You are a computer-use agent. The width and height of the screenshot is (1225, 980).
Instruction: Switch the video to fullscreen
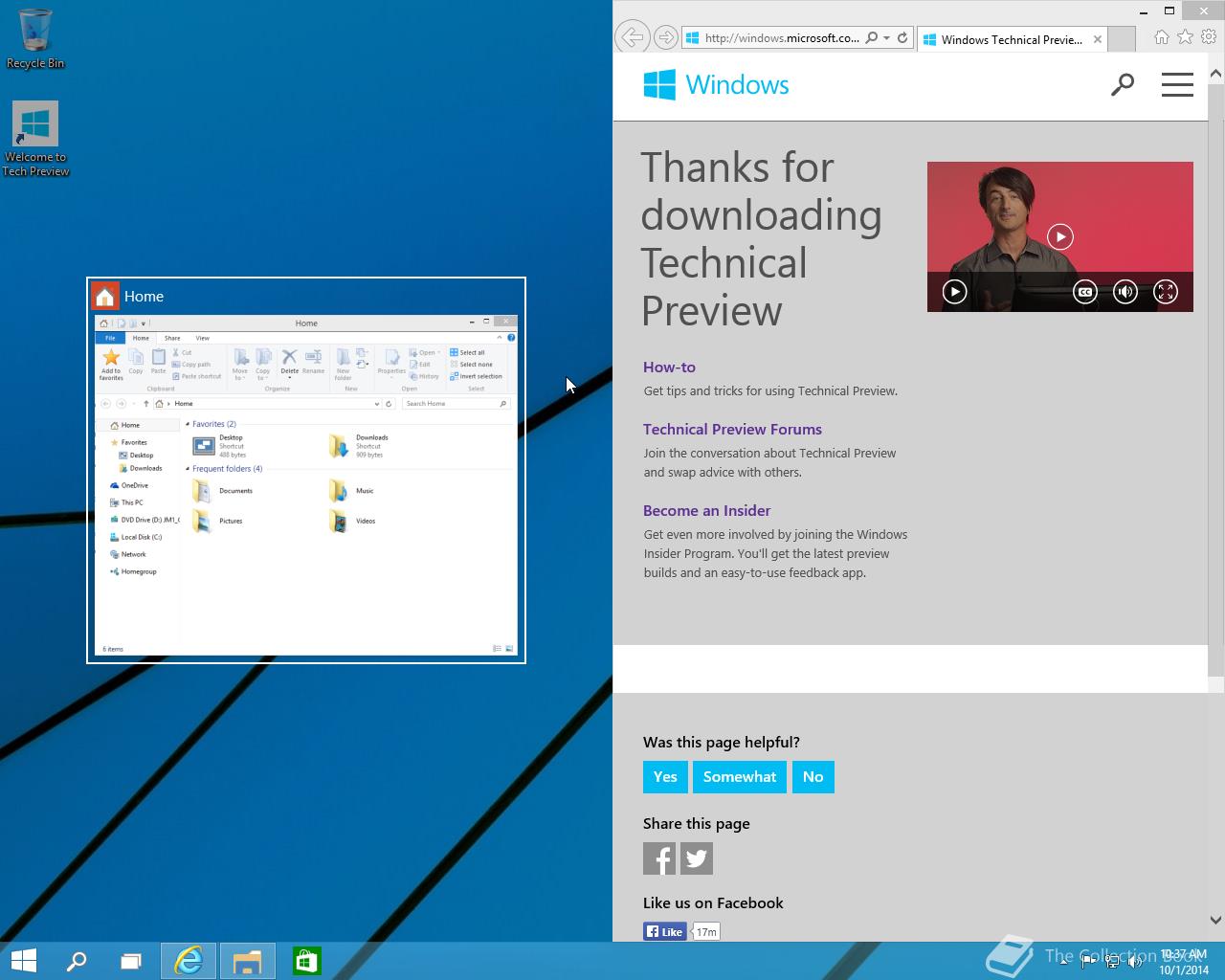(1166, 292)
